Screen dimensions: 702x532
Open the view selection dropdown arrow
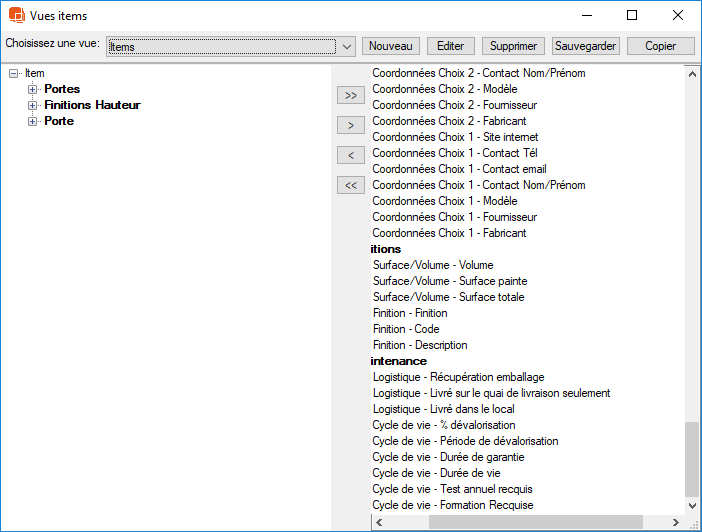point(346,47)
